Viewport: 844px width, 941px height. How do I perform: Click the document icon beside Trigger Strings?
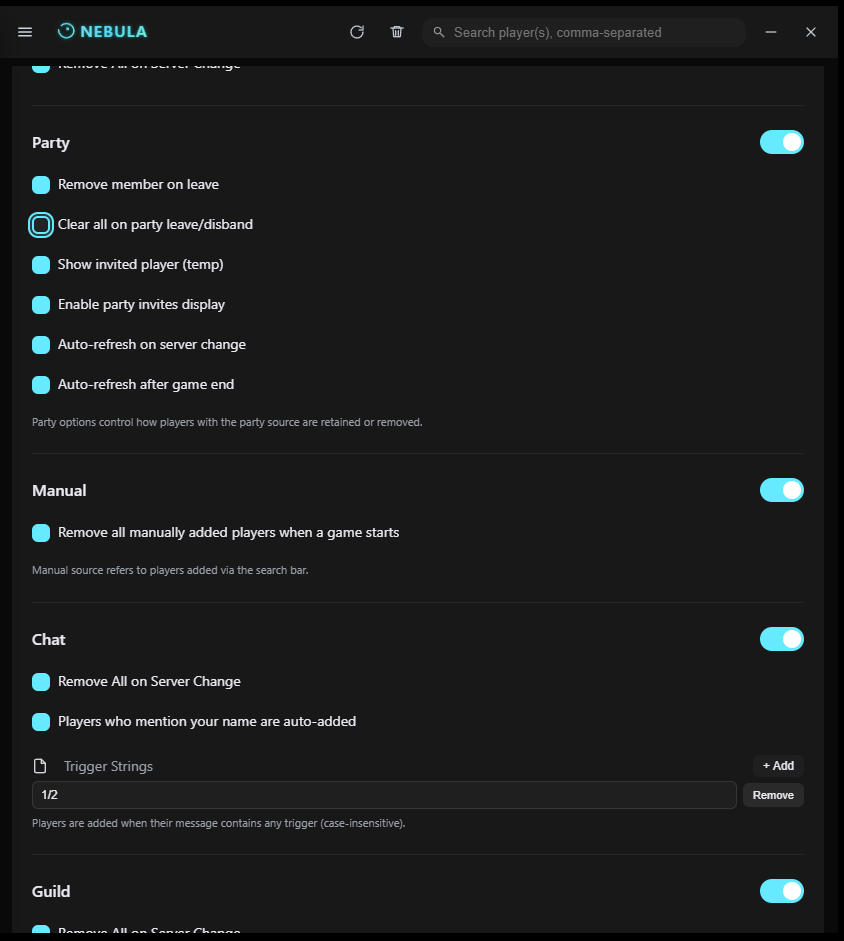coord(40,765)
